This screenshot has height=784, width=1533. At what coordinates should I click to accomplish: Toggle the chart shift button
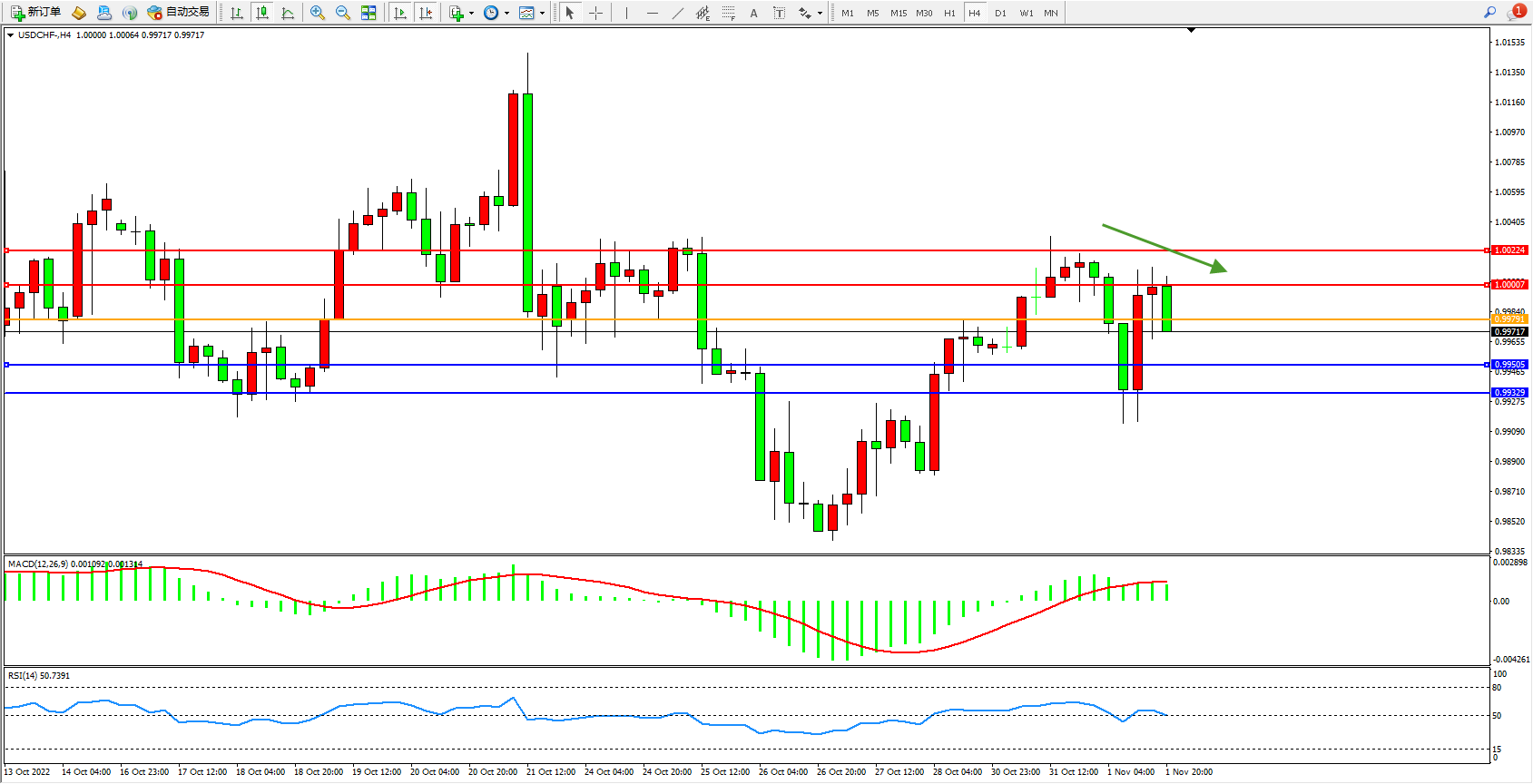425,13
